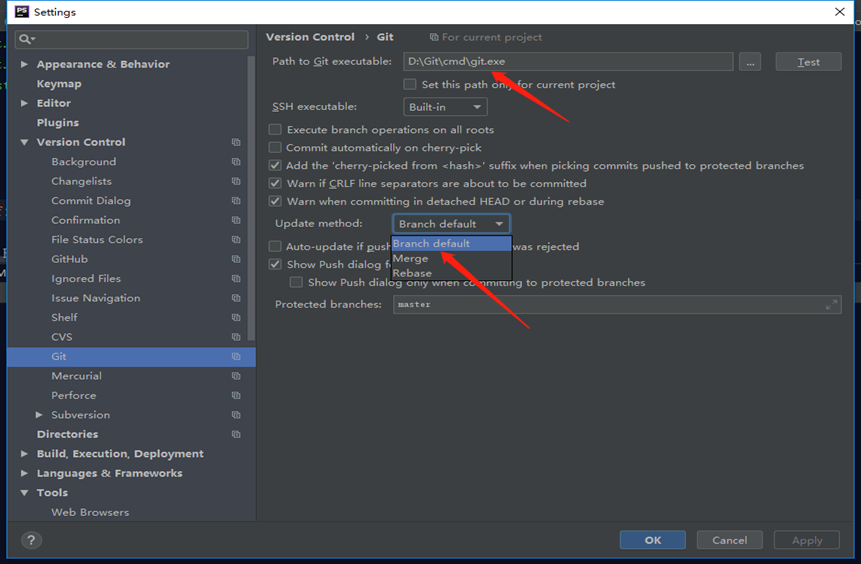861x564 pixels.
Task: Click the 'For current project' icon in header
Action: click(434, 37)
